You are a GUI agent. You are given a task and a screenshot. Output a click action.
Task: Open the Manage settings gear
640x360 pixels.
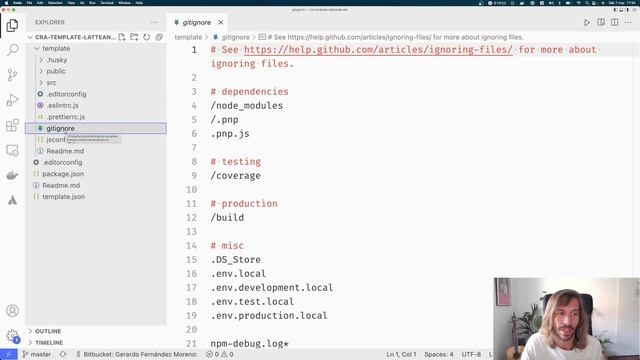point(12,336)
